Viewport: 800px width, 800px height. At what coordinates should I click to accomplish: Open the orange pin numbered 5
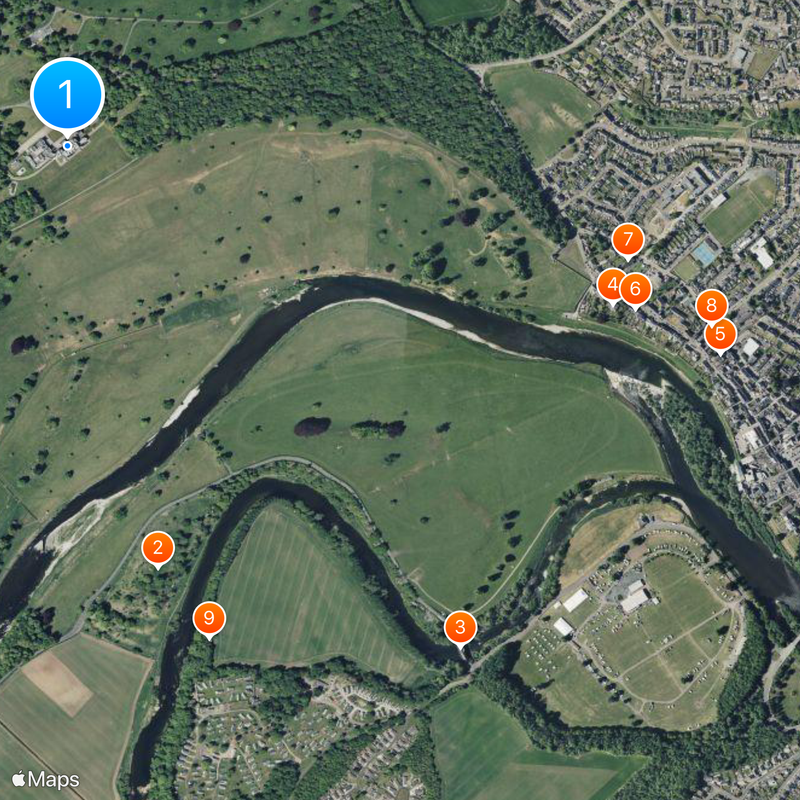tap(720, 335)
